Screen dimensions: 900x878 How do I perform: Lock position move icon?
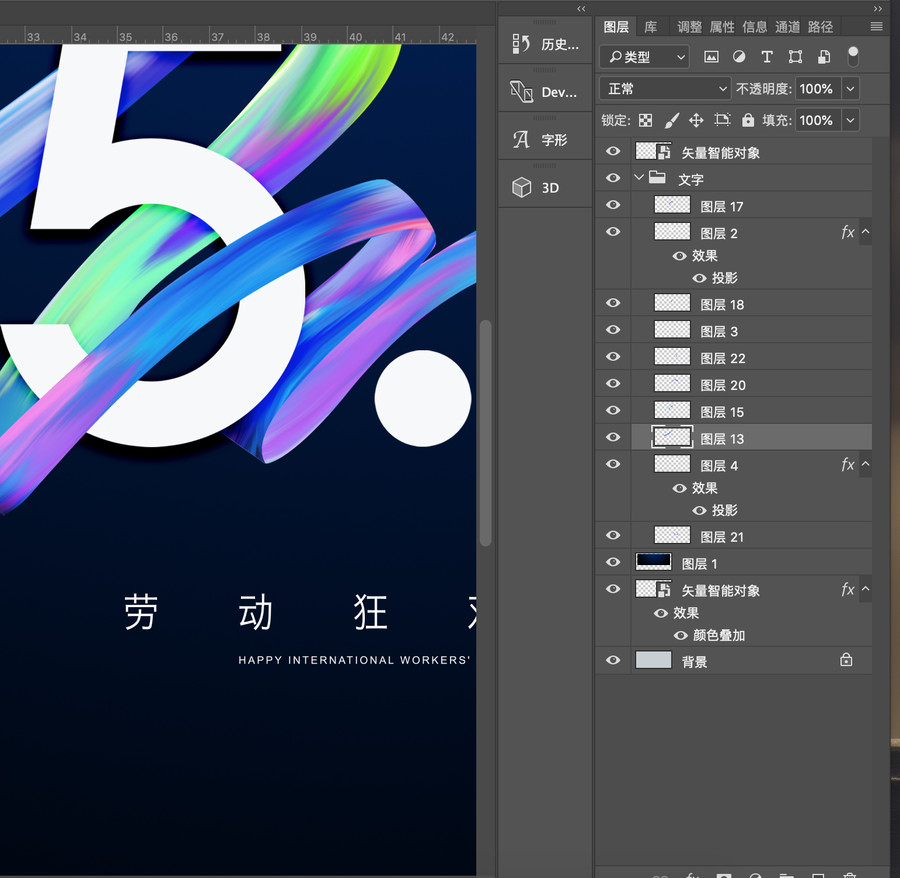[x=696, y=120]
